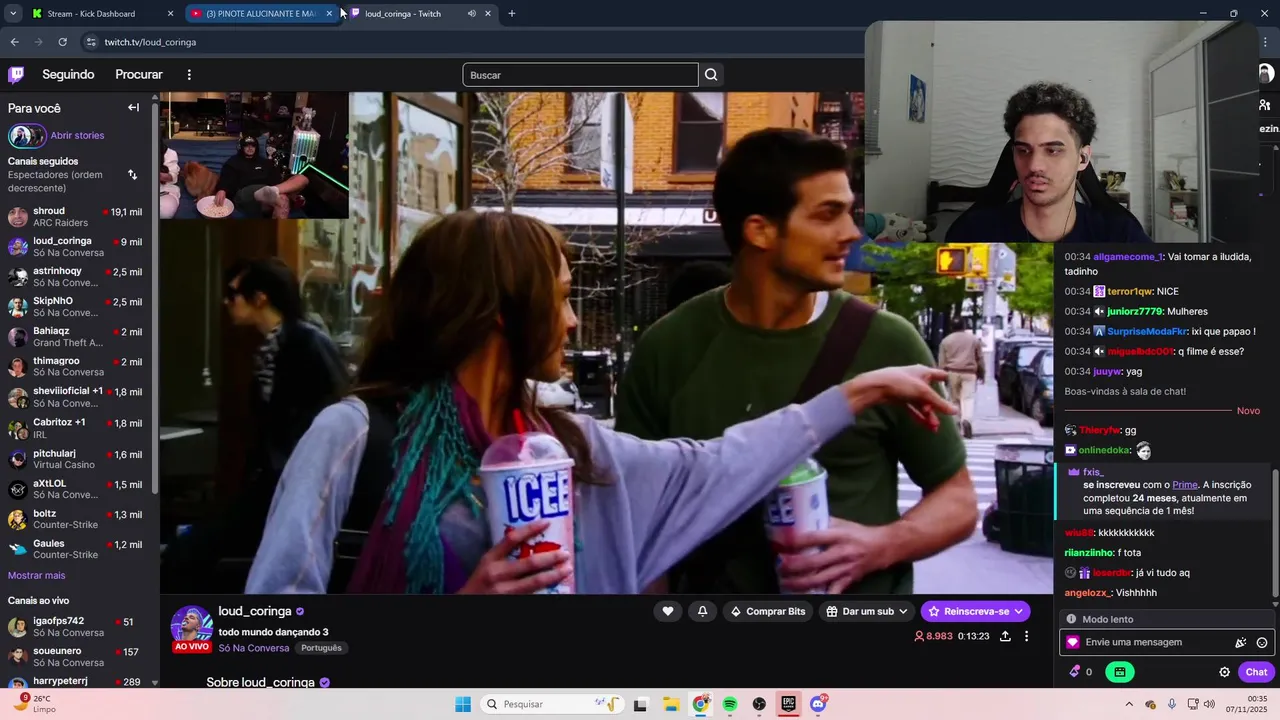Screen dimensions: 1280x720
Task: Click the Modo lento info icon
Action: coord(1071,619)
